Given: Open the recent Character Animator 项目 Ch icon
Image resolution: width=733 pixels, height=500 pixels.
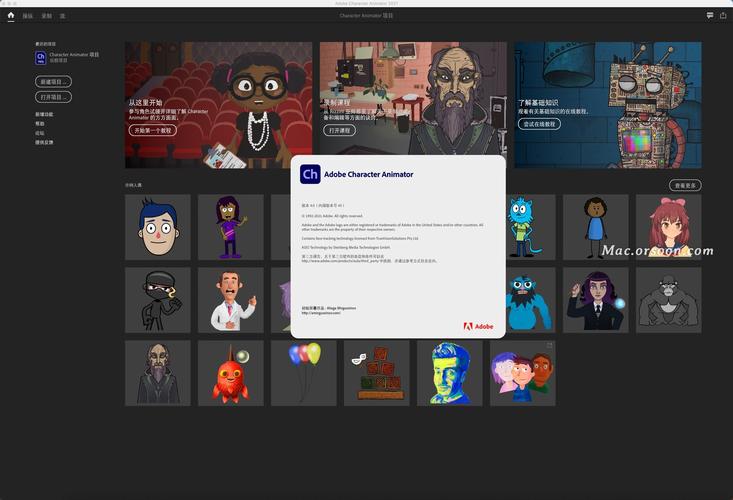Looking at the screenshot, I should (x=41, y=57).
